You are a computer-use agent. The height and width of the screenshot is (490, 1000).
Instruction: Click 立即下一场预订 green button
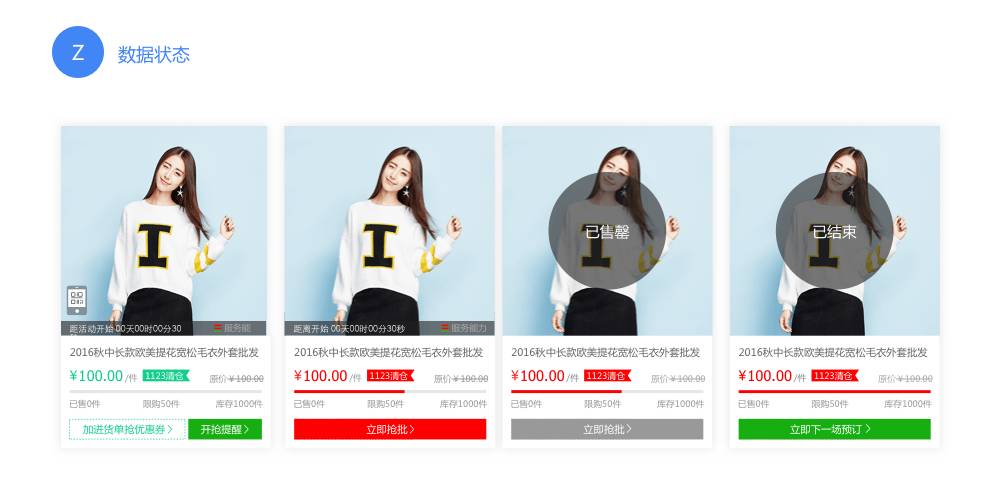click(834, 429)
